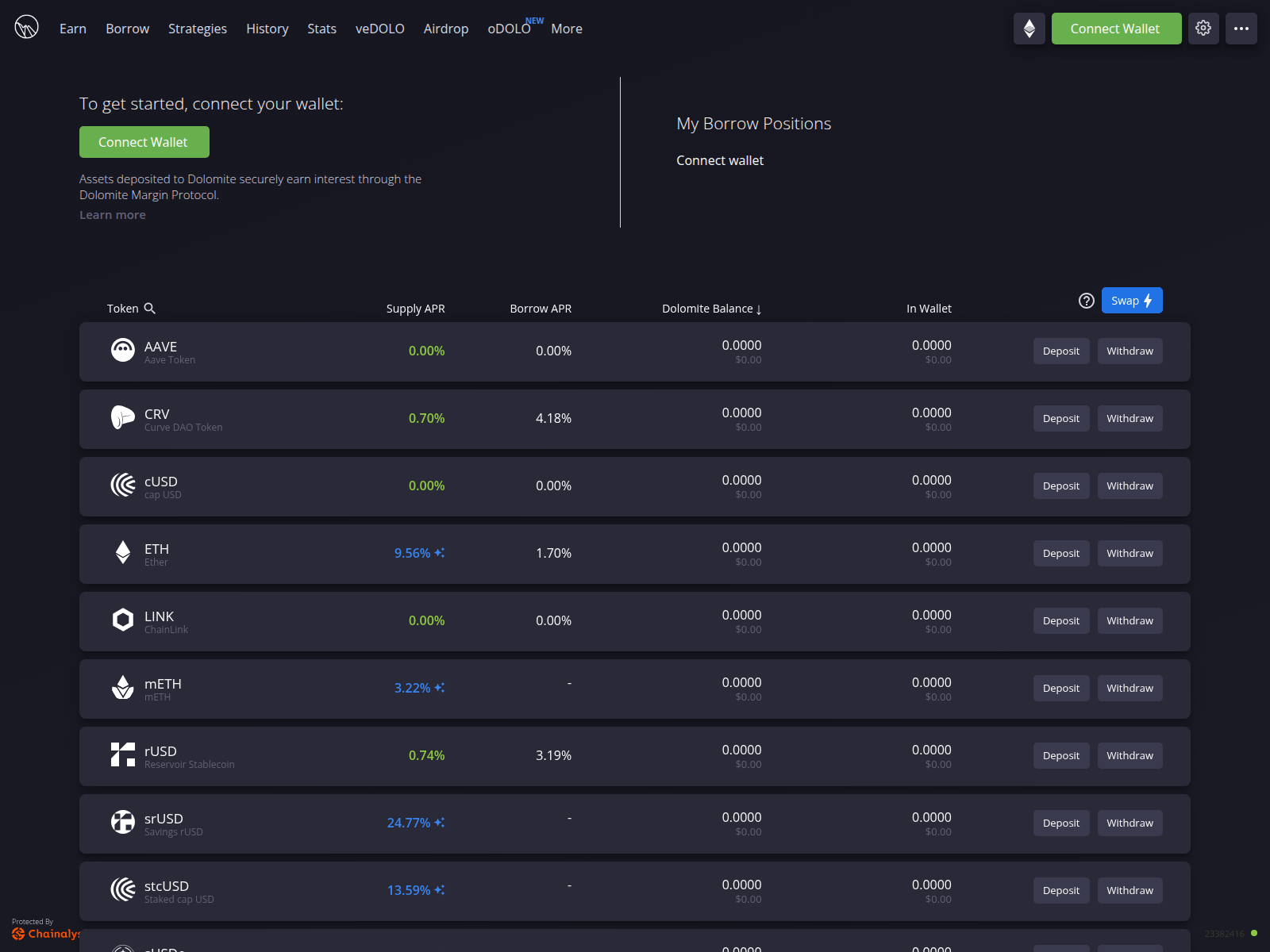Open the Borrow tab

coord(128,29)
